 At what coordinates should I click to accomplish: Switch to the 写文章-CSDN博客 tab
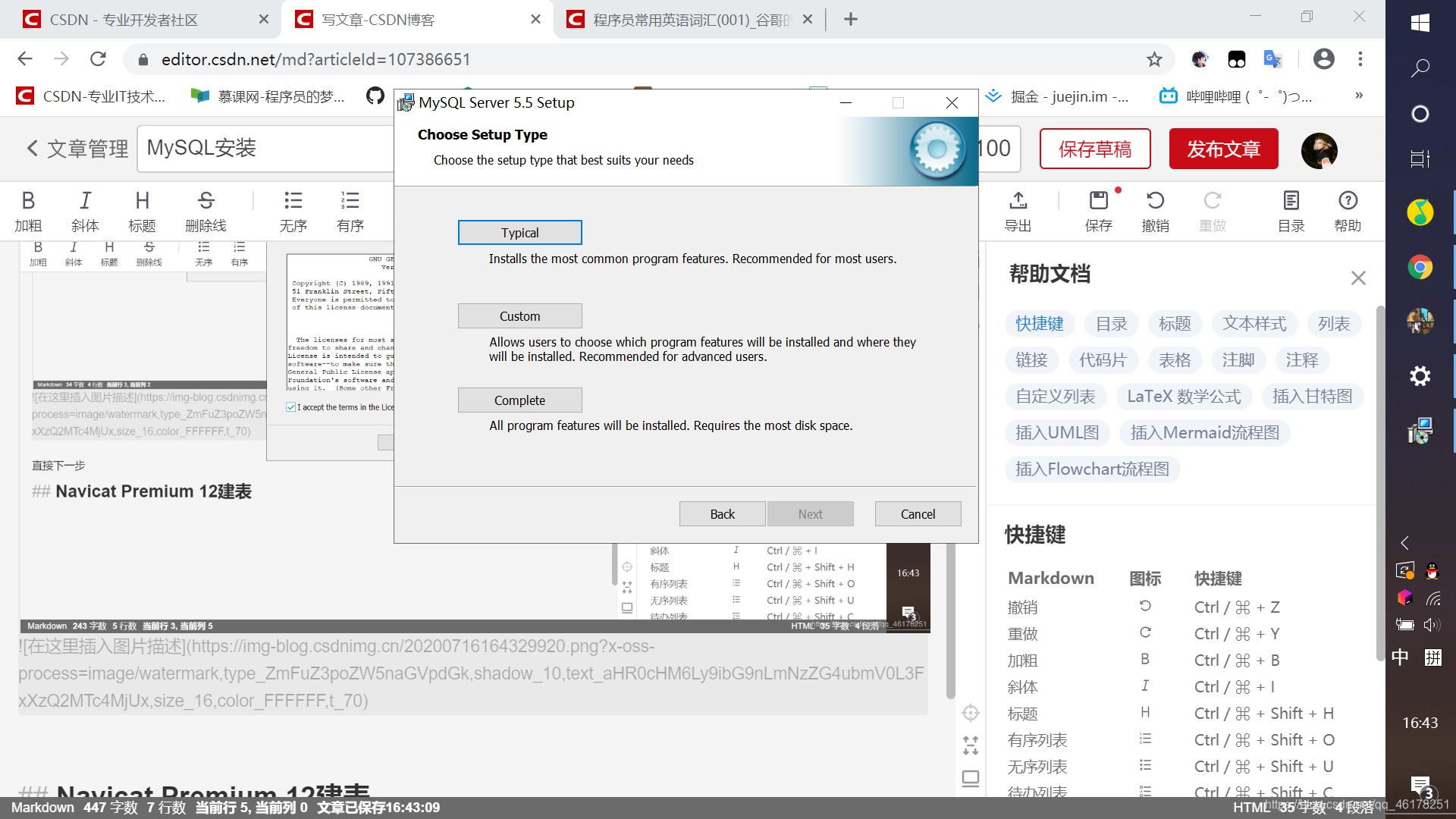416,20
